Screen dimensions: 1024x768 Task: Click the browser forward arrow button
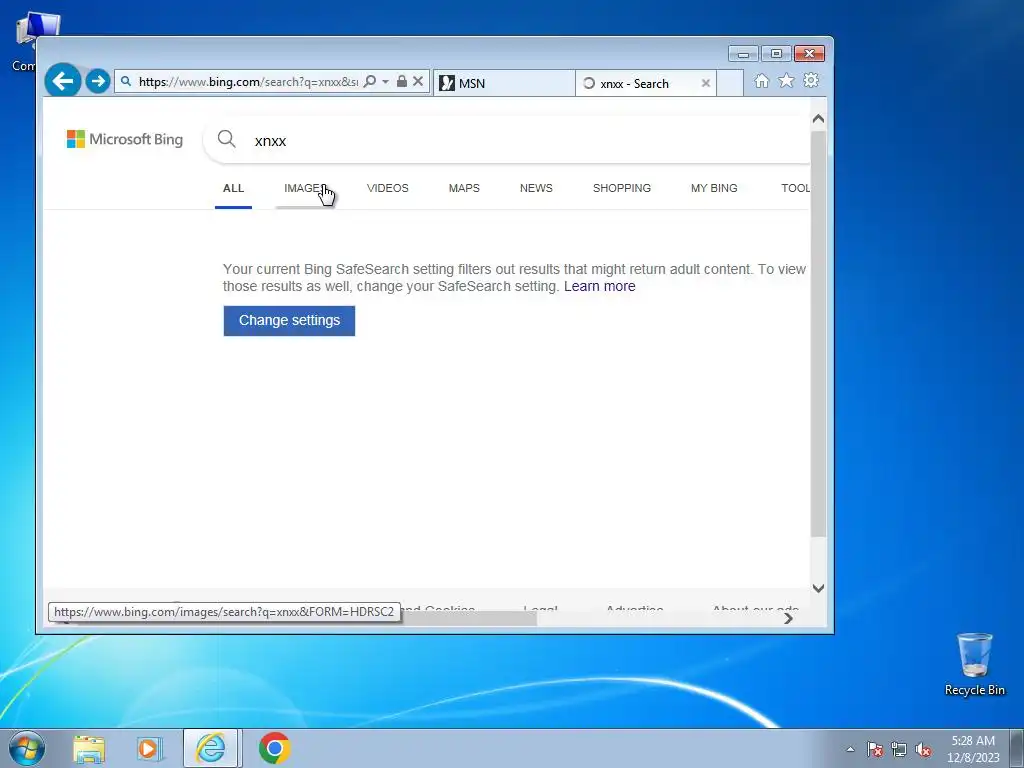click(x=98, y=81)
